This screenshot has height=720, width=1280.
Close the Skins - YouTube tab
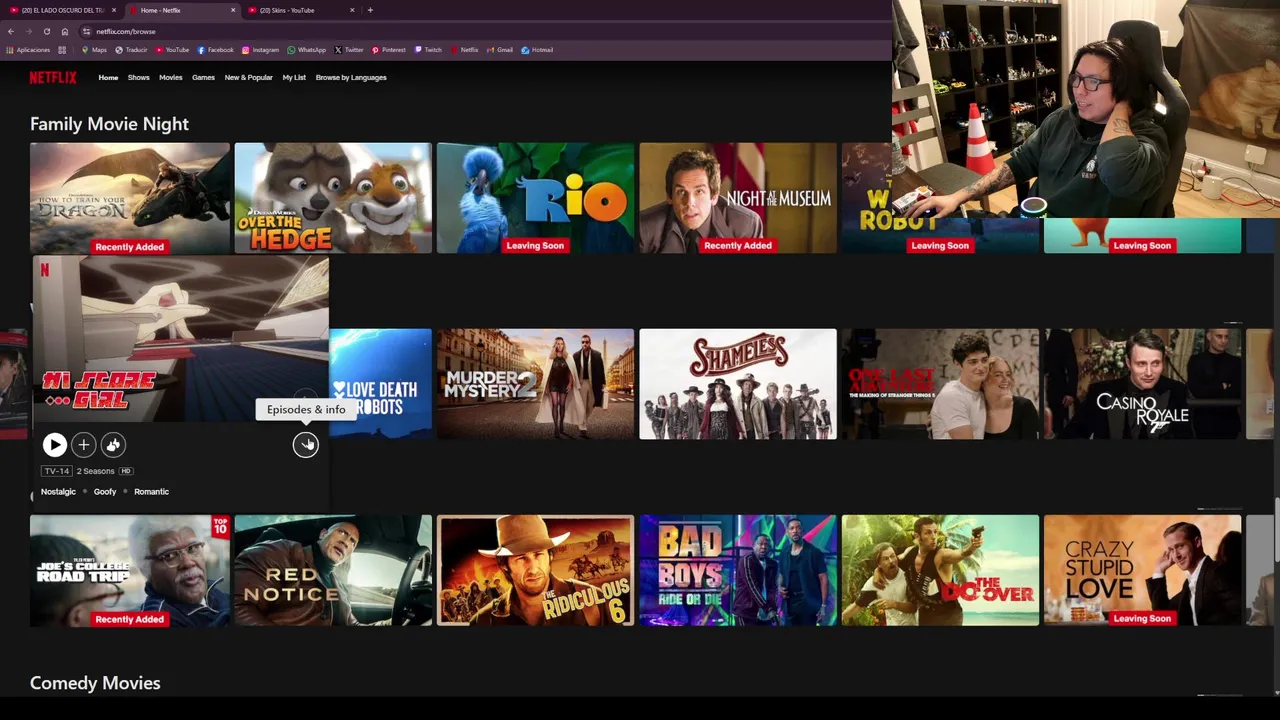[x=352, y=10]
